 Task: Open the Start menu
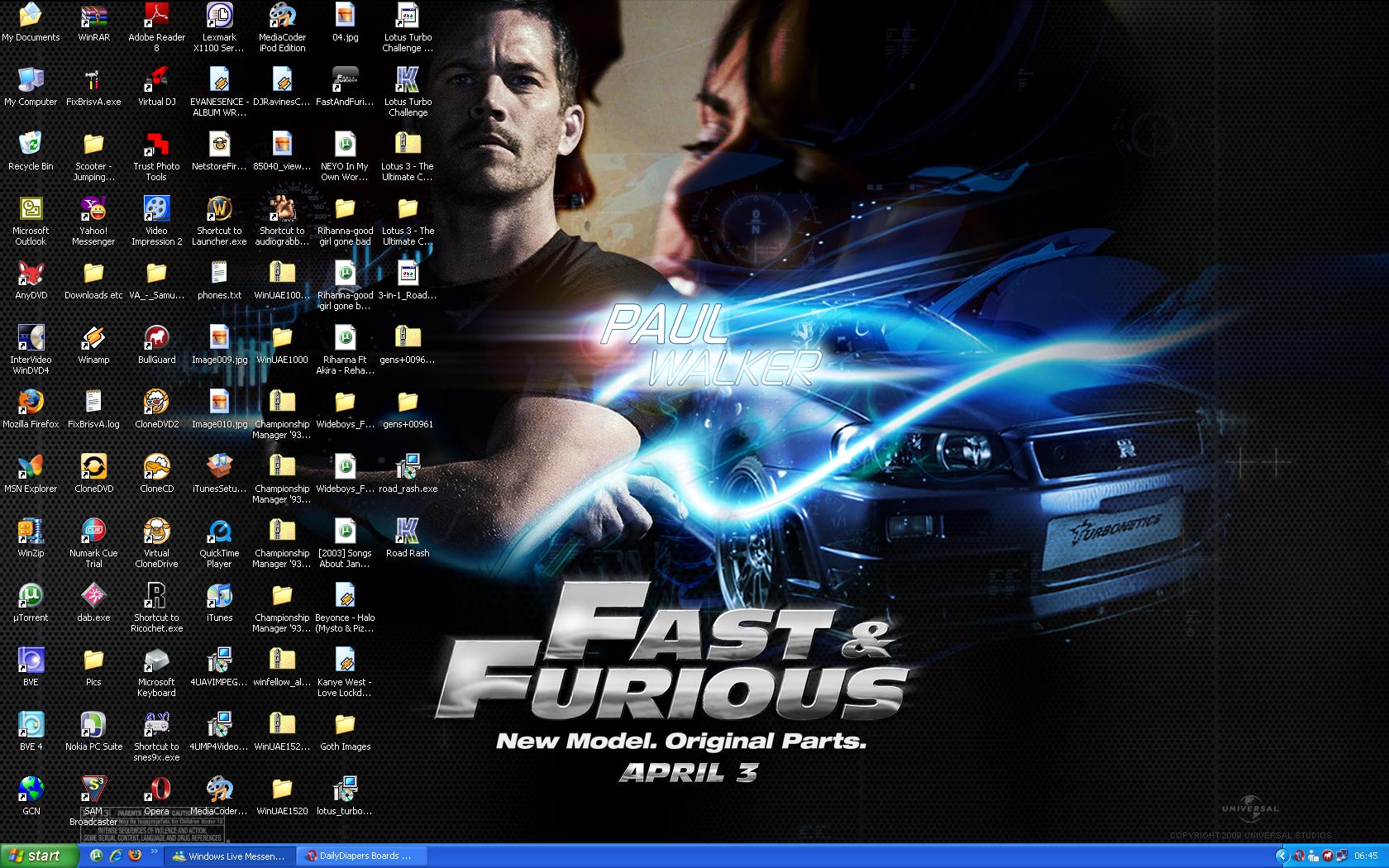pyautogui.click(x=40, y=856)
